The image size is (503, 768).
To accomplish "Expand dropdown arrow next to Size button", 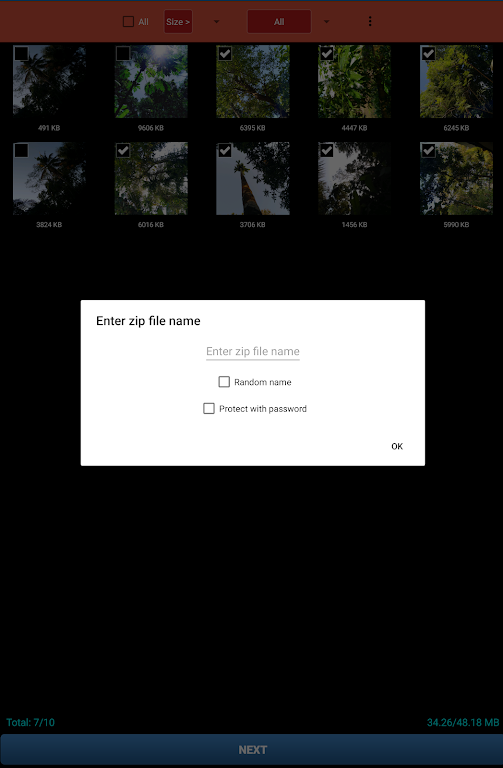I will coord(216,22).
